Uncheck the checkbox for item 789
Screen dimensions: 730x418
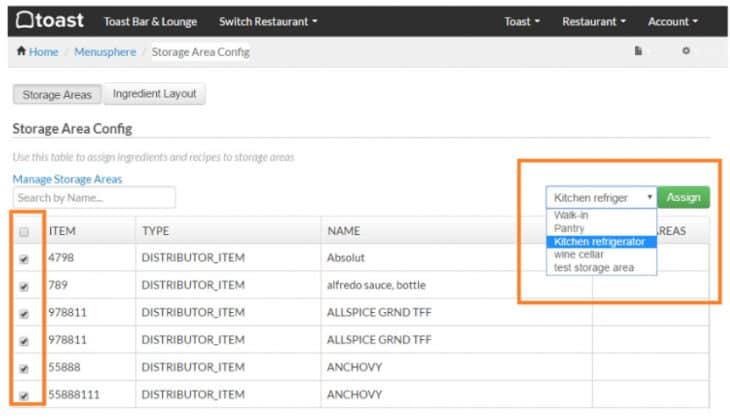pos(24,286)
